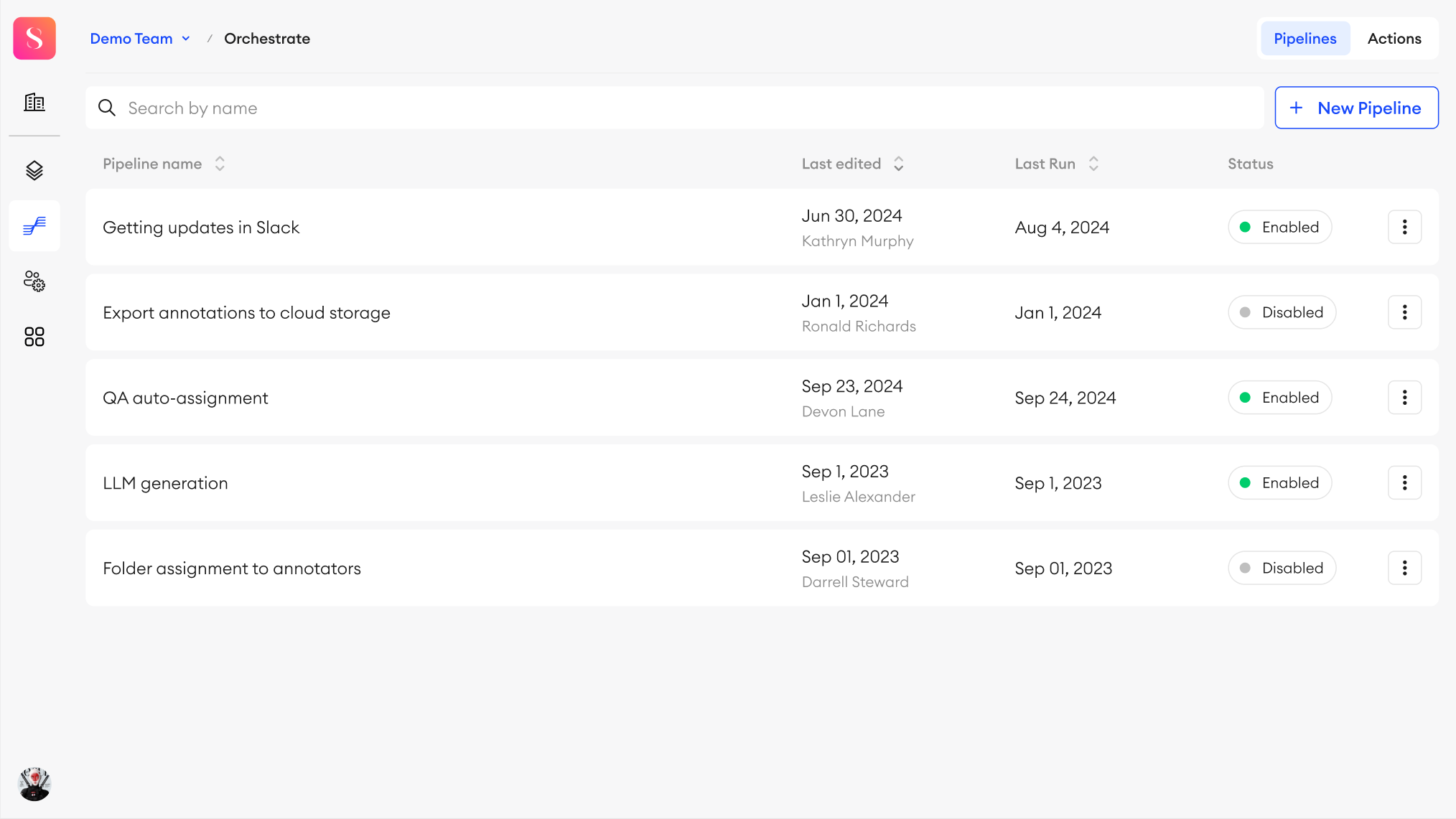
Task: Toggle the Folder assignment to annotators status
Action: [x=1280, y=568]
